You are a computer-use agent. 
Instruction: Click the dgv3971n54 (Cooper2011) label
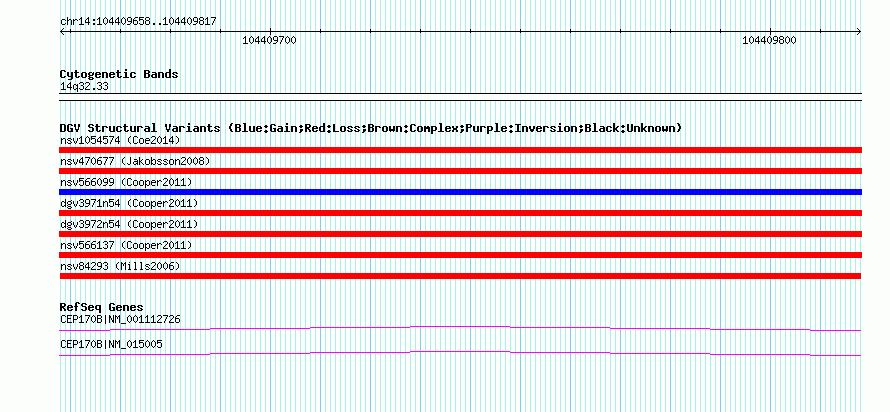(129, 203)
